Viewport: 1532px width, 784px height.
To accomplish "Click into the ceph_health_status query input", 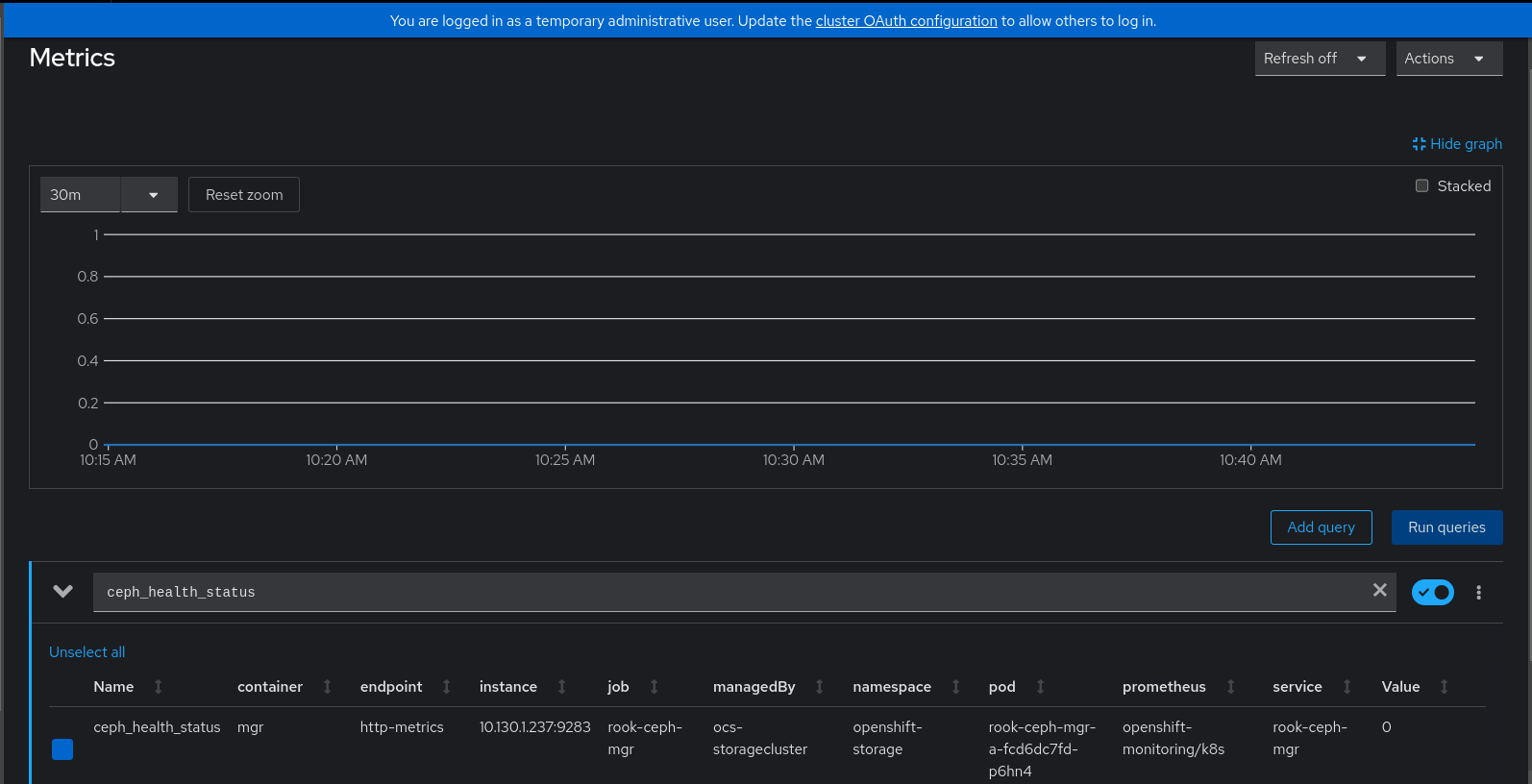I will [x=730, y=593].
